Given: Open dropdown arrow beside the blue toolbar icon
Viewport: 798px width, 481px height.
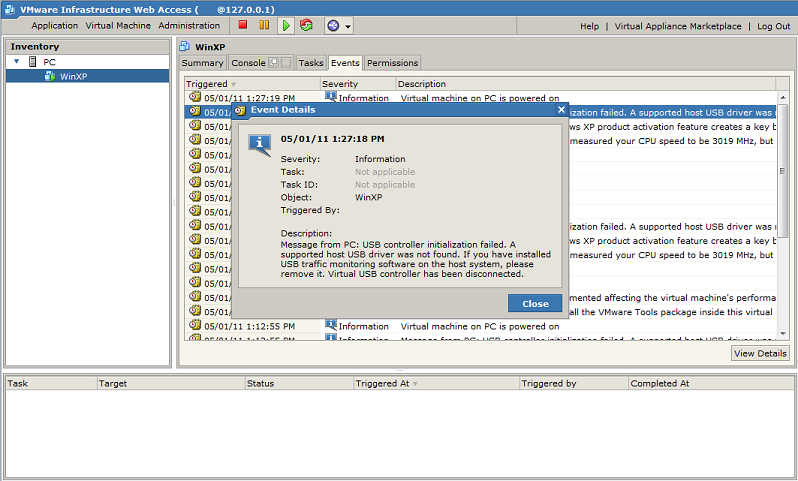Looking at the screenshot, I should click(347, 26).
